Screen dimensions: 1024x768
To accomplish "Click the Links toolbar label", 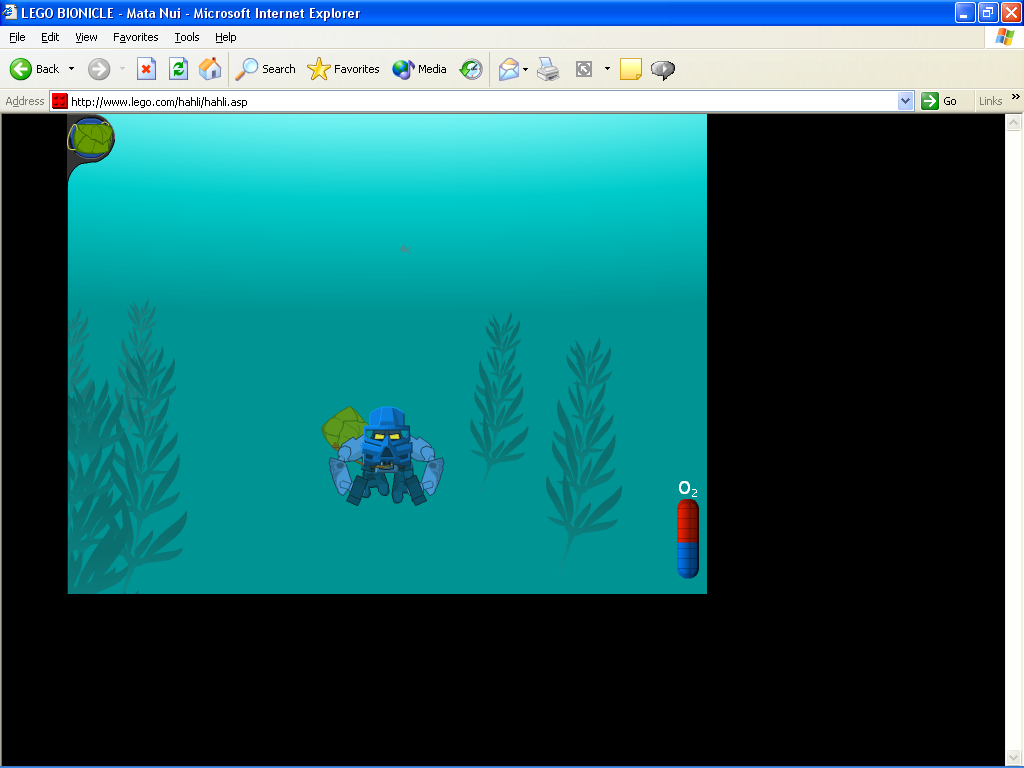I will pos(990,101).
